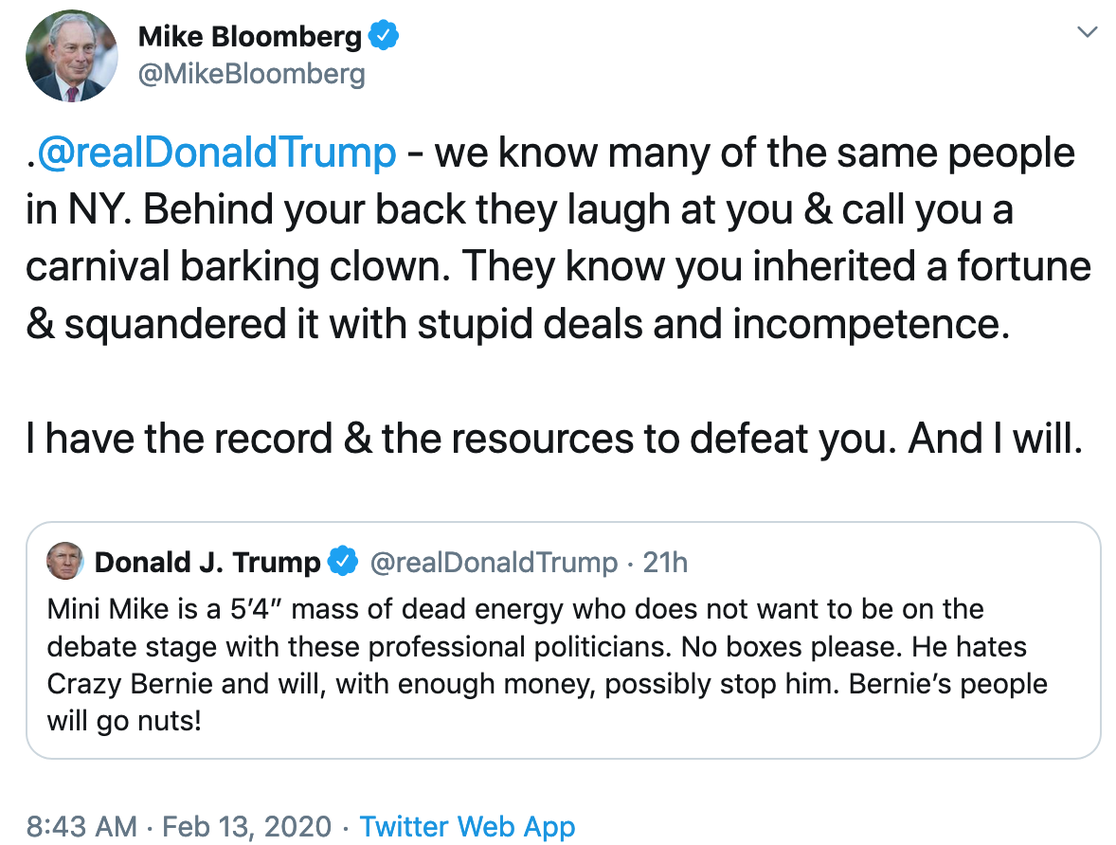
Task: Click the verified badge beside Donald J. Trump
Action: coord(343,563)
